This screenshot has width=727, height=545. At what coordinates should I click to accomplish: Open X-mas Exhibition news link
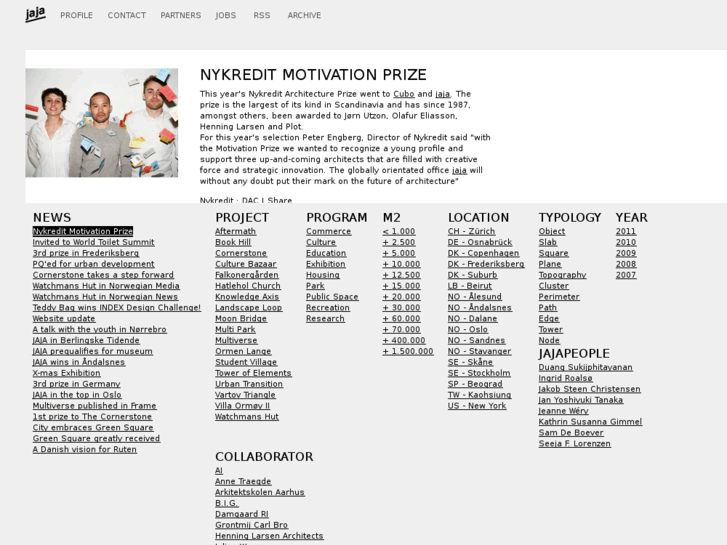[66, 373]
